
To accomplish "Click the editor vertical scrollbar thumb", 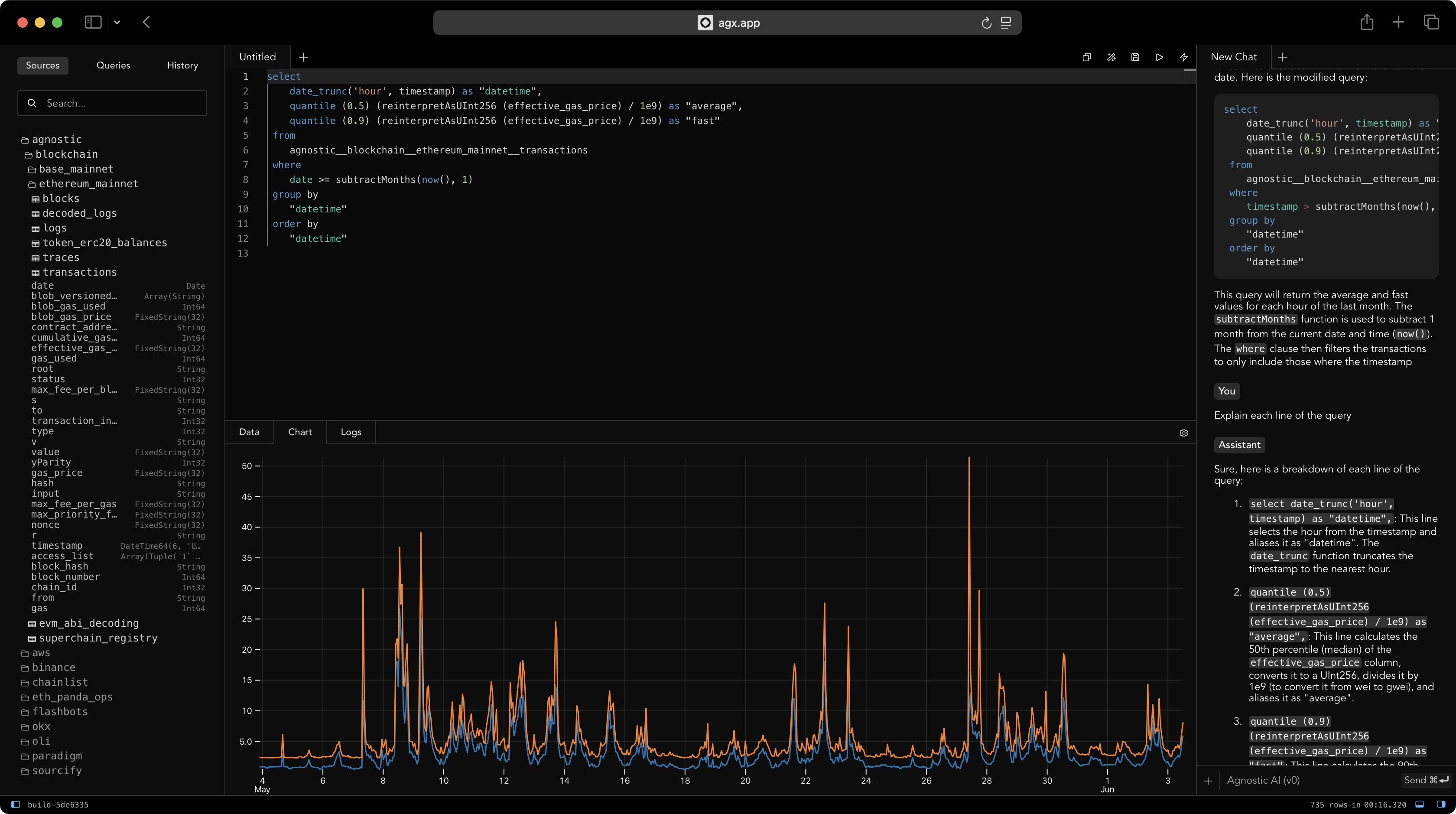I will pyautogui.click(x=1190, y=71).
